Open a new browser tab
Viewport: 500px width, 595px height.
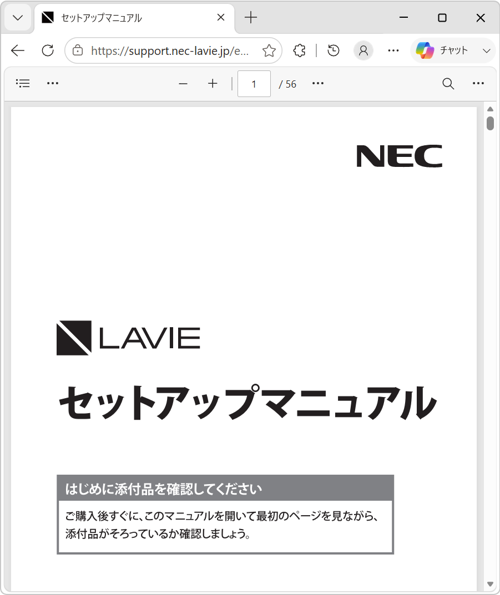[x=251, y=17]
